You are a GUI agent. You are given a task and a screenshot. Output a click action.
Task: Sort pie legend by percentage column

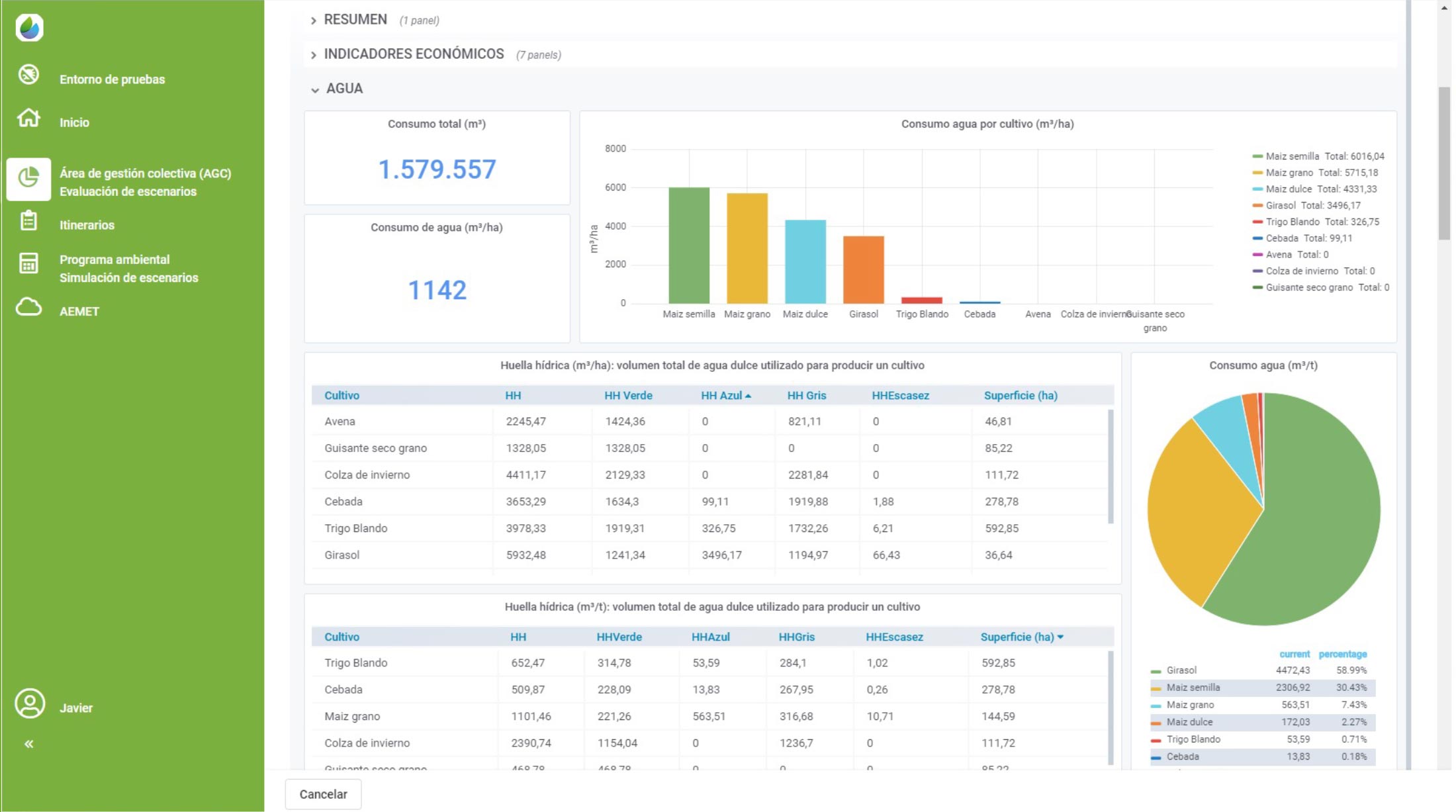[x=1342, y=654]
